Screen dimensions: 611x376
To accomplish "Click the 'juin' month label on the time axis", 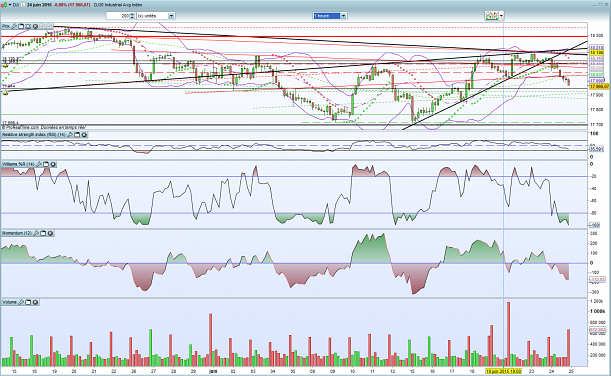I will pyautogui.click(x=213, y=371).
